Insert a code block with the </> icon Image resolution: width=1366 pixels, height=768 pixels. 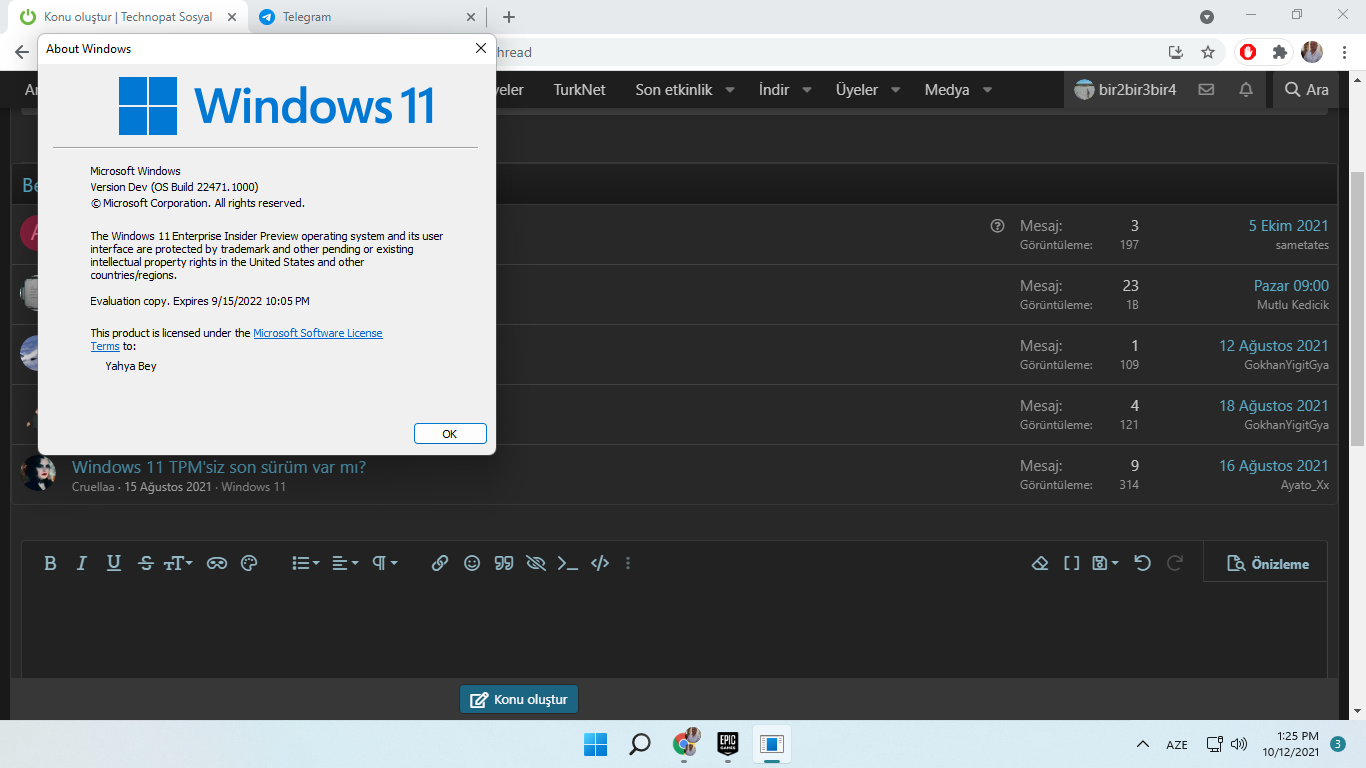coord(600,563)
